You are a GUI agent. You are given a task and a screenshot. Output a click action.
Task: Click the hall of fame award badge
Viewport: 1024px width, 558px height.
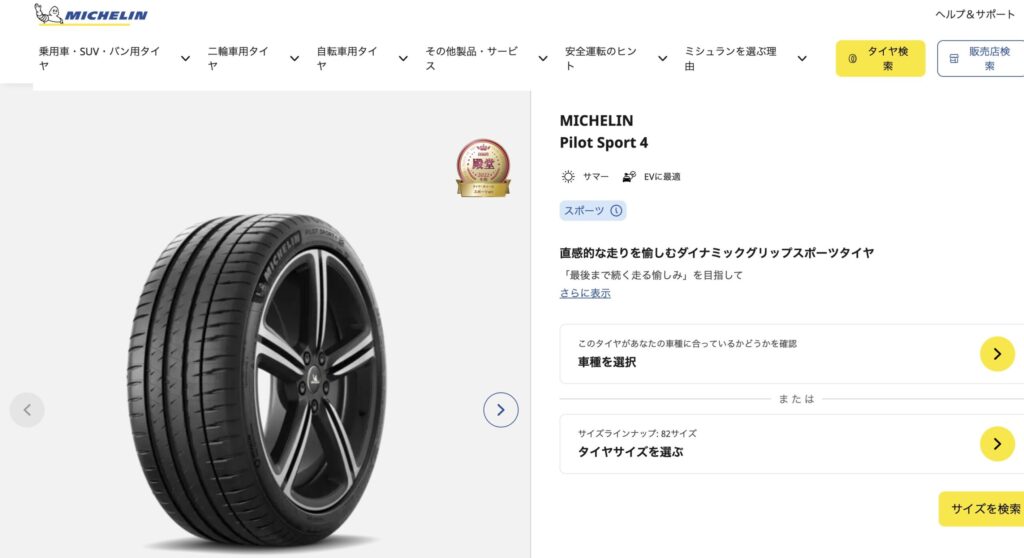[x=483, y=168]
